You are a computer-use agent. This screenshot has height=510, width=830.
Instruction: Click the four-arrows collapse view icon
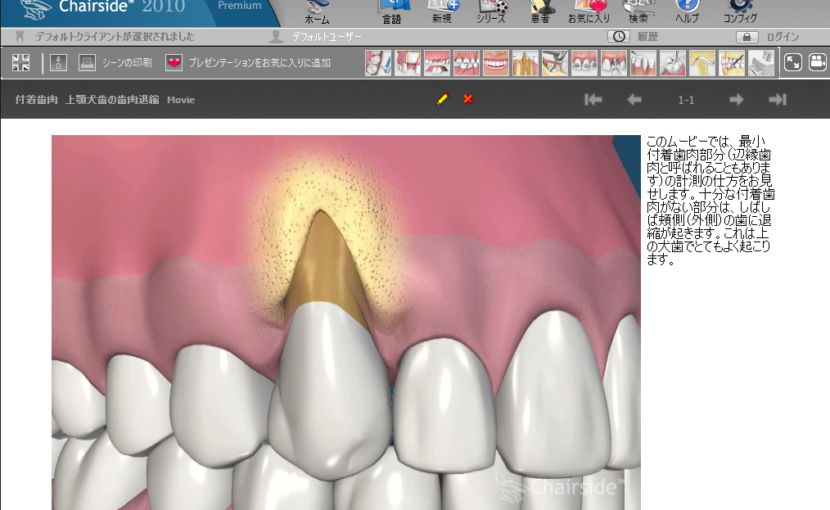click(x=21, y=63)
